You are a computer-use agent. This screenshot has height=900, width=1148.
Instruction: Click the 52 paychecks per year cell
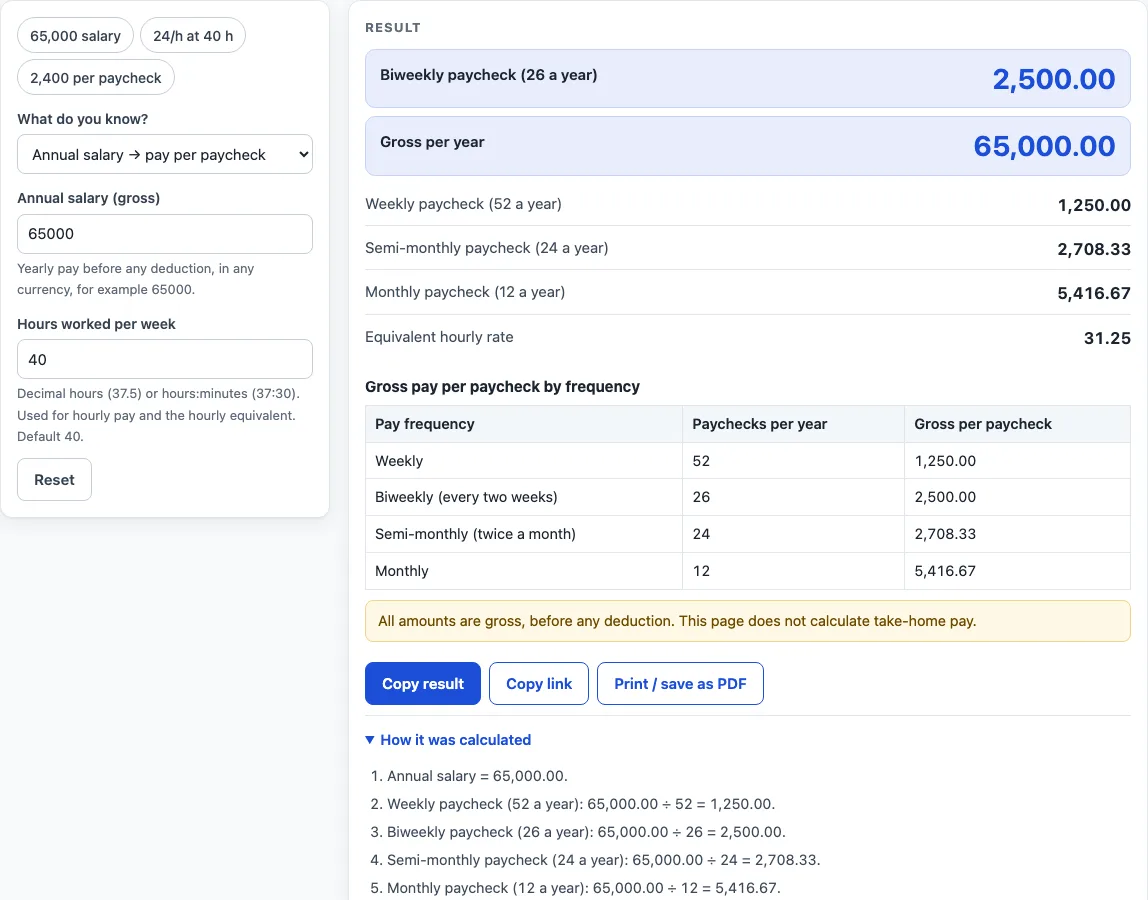[793, 461]
